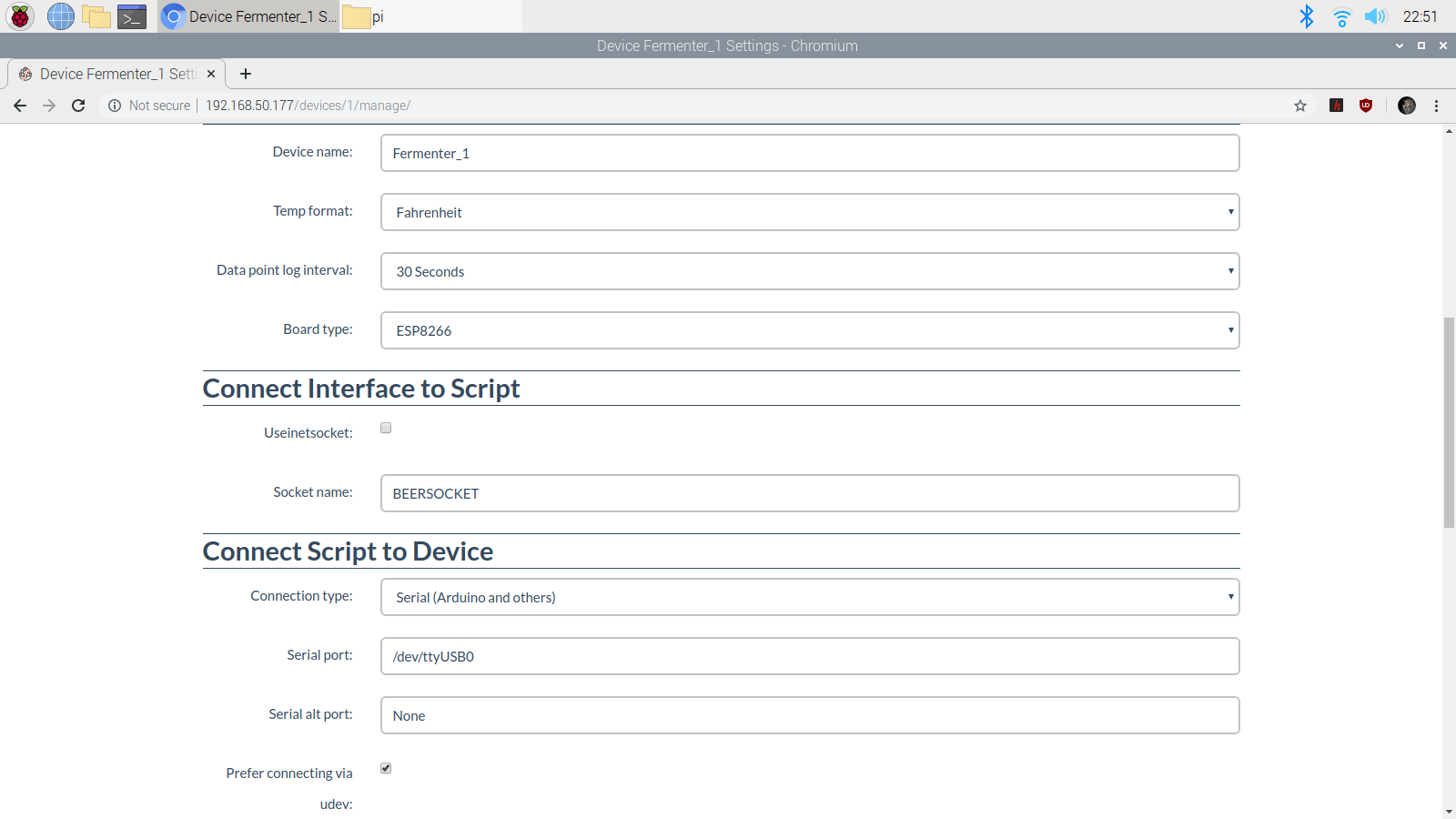
Task: Open the file manager from taskbar
Action: 96,16
